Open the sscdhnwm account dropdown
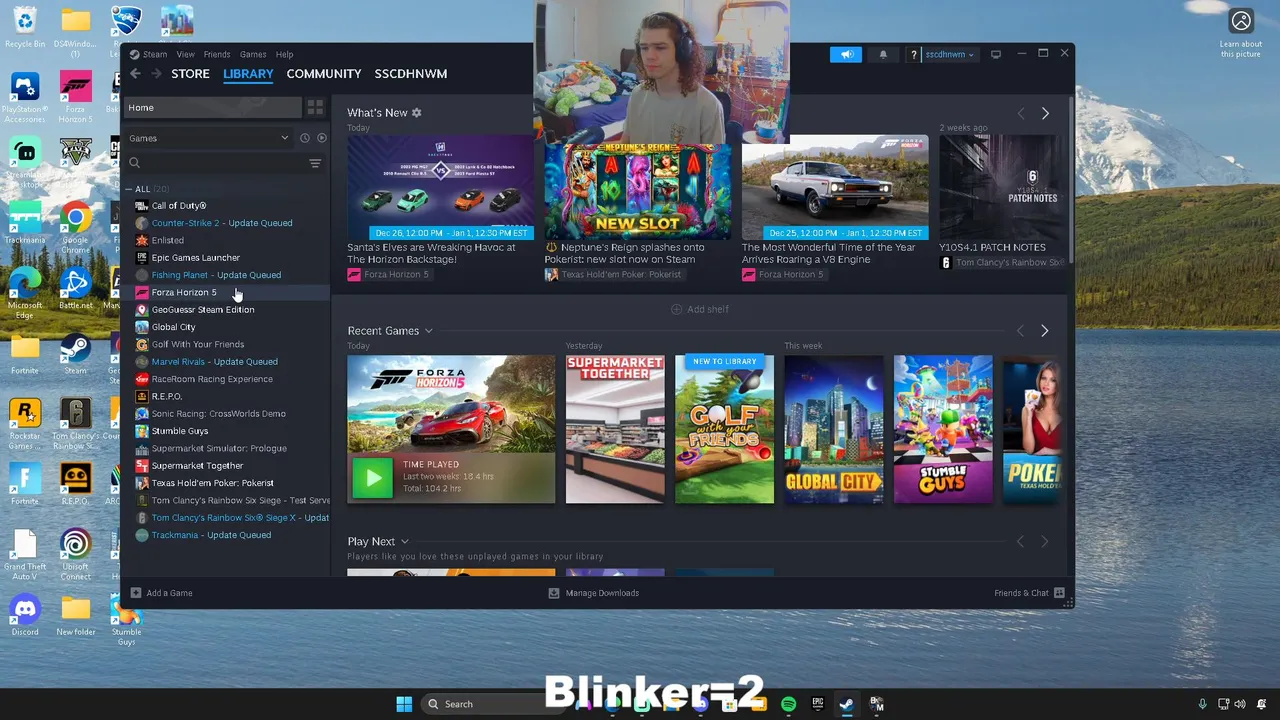 pos(949,54)
